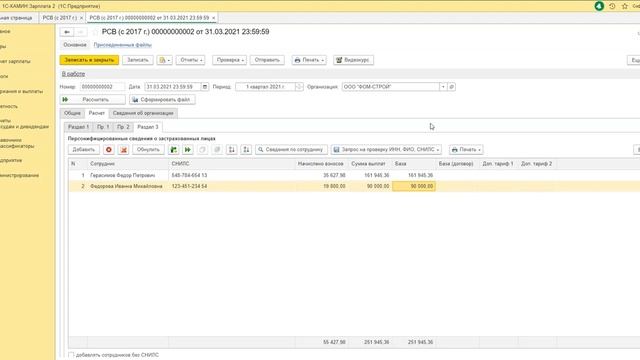Screen dimensions: 640x360
Task: Click the green notification bell icon
Action: tap(599, 6)
